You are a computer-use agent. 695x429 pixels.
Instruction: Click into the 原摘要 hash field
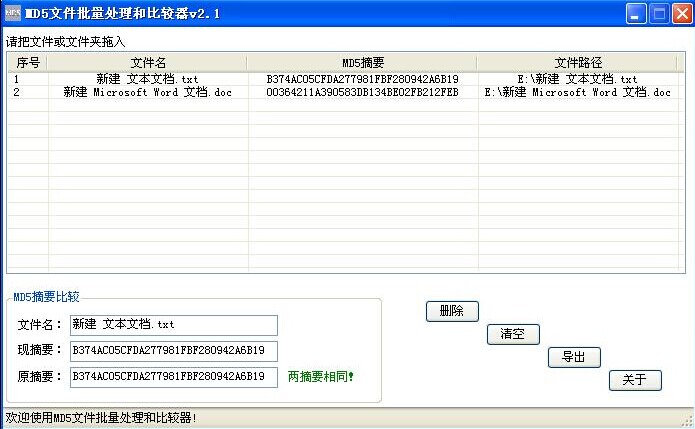[x=173, y=377]
